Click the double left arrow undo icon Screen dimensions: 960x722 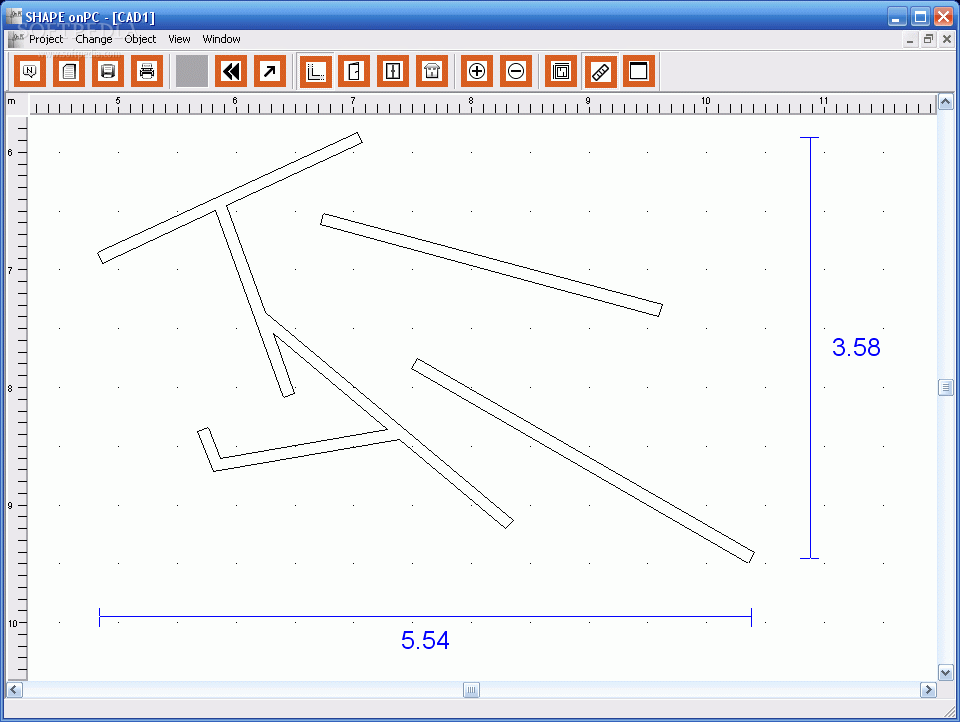coord(231,72)
